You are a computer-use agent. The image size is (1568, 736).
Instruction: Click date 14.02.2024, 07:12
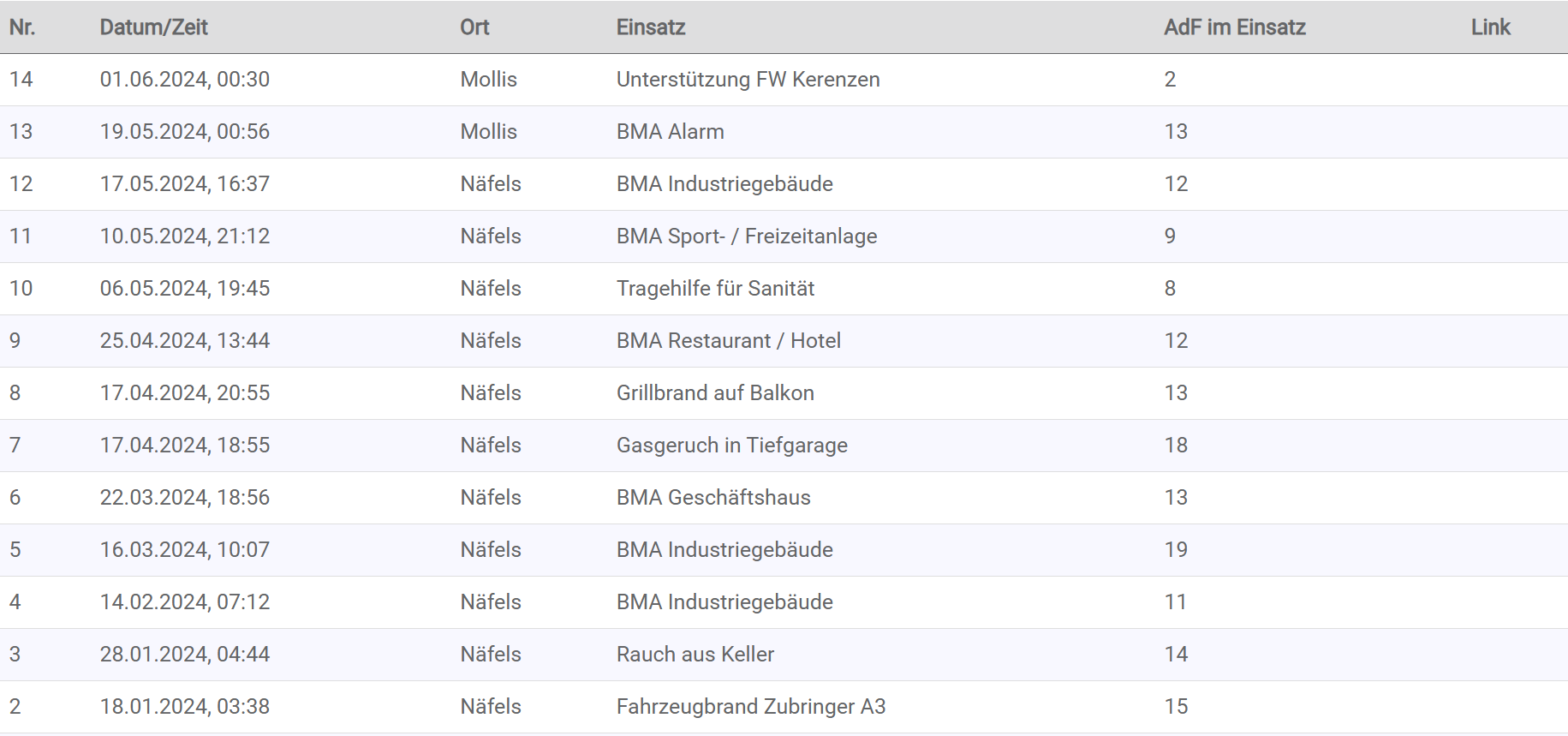(x=184, y=602)
